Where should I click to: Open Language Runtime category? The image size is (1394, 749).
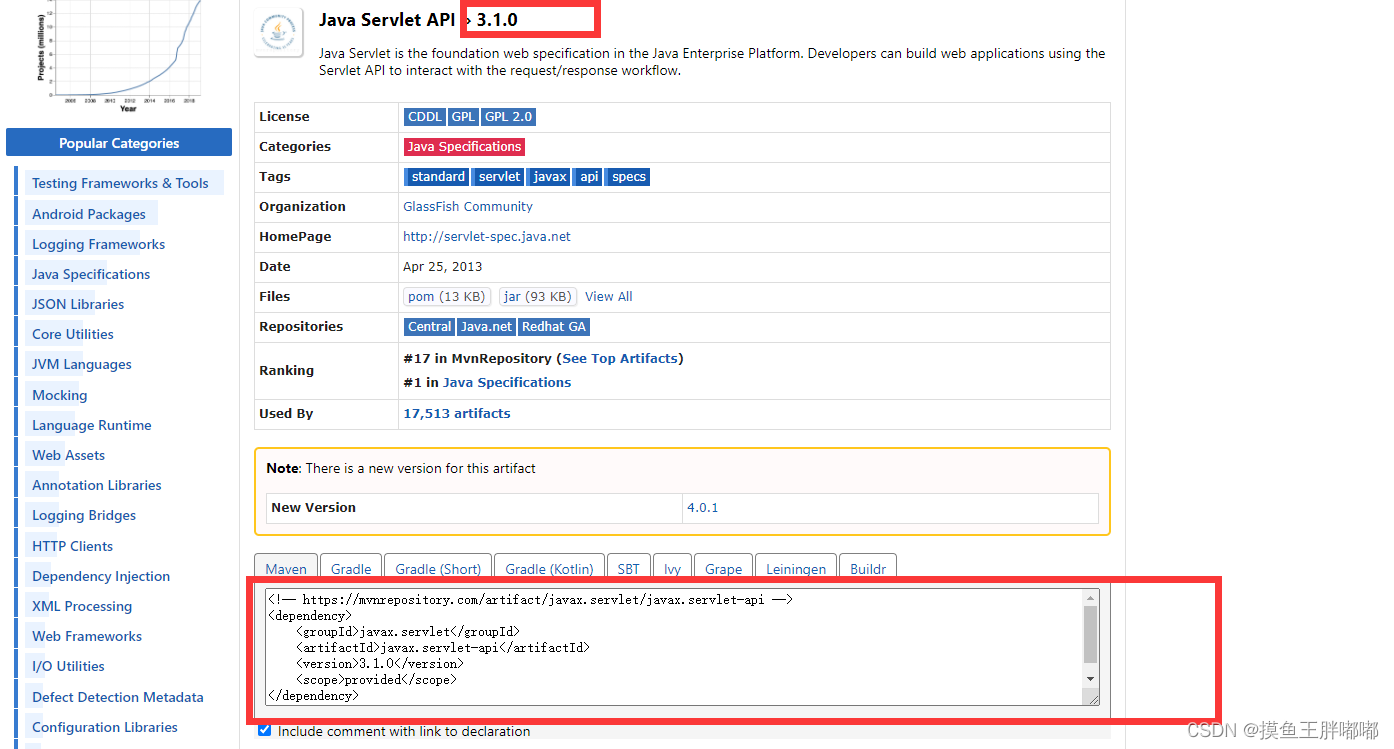[92, 425]
